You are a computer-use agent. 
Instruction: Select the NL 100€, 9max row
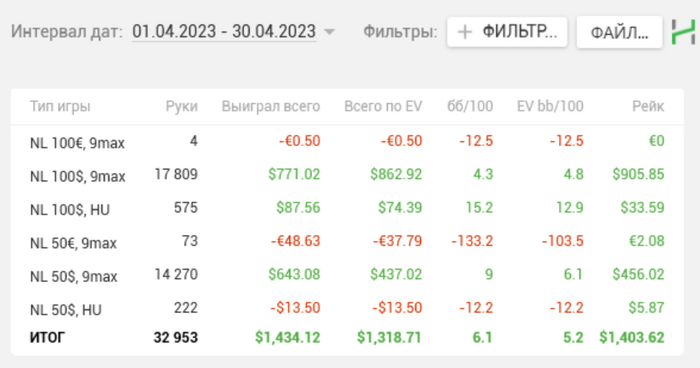(347, 142)
